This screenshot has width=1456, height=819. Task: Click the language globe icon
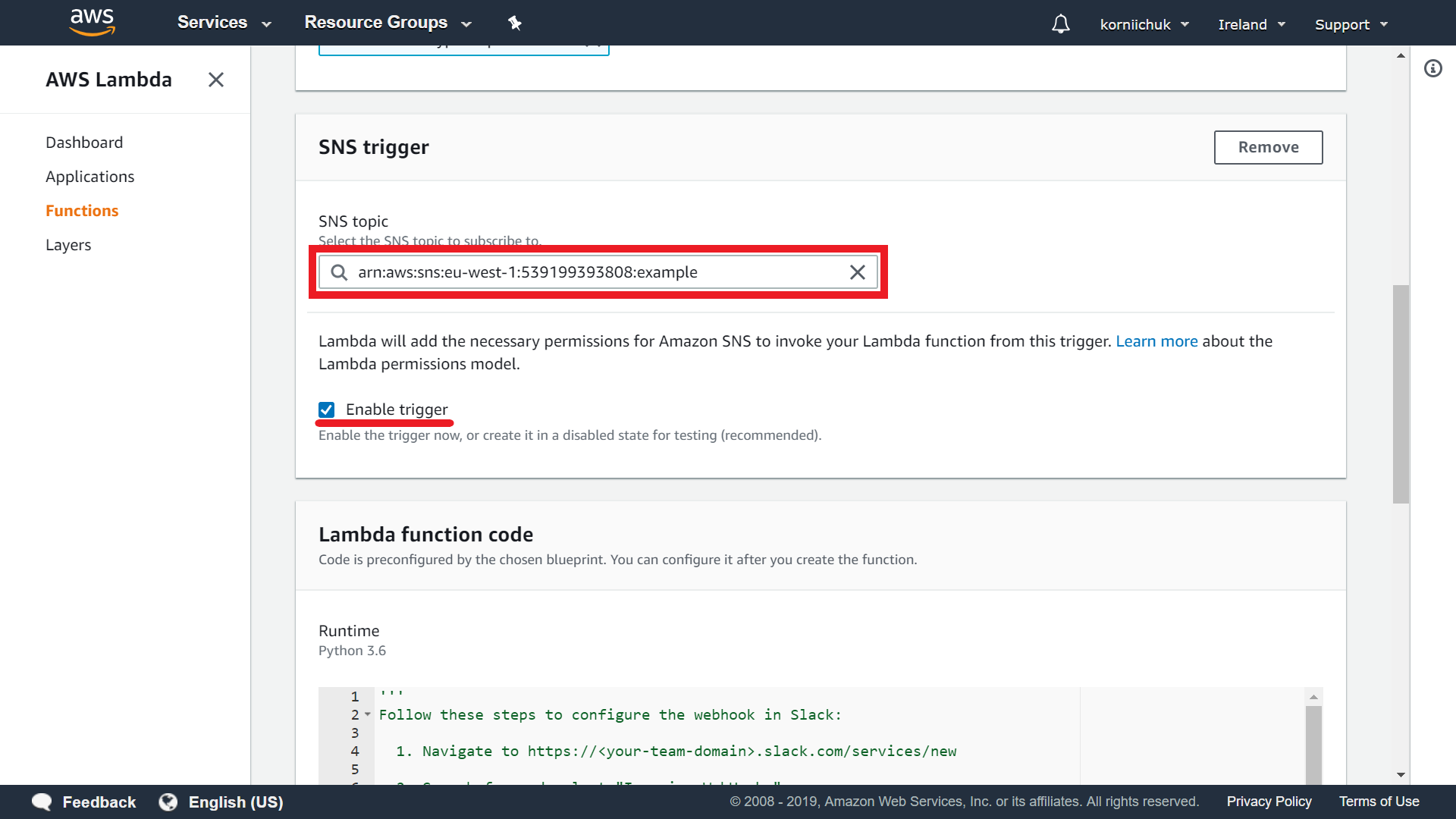tap(168, 802)
